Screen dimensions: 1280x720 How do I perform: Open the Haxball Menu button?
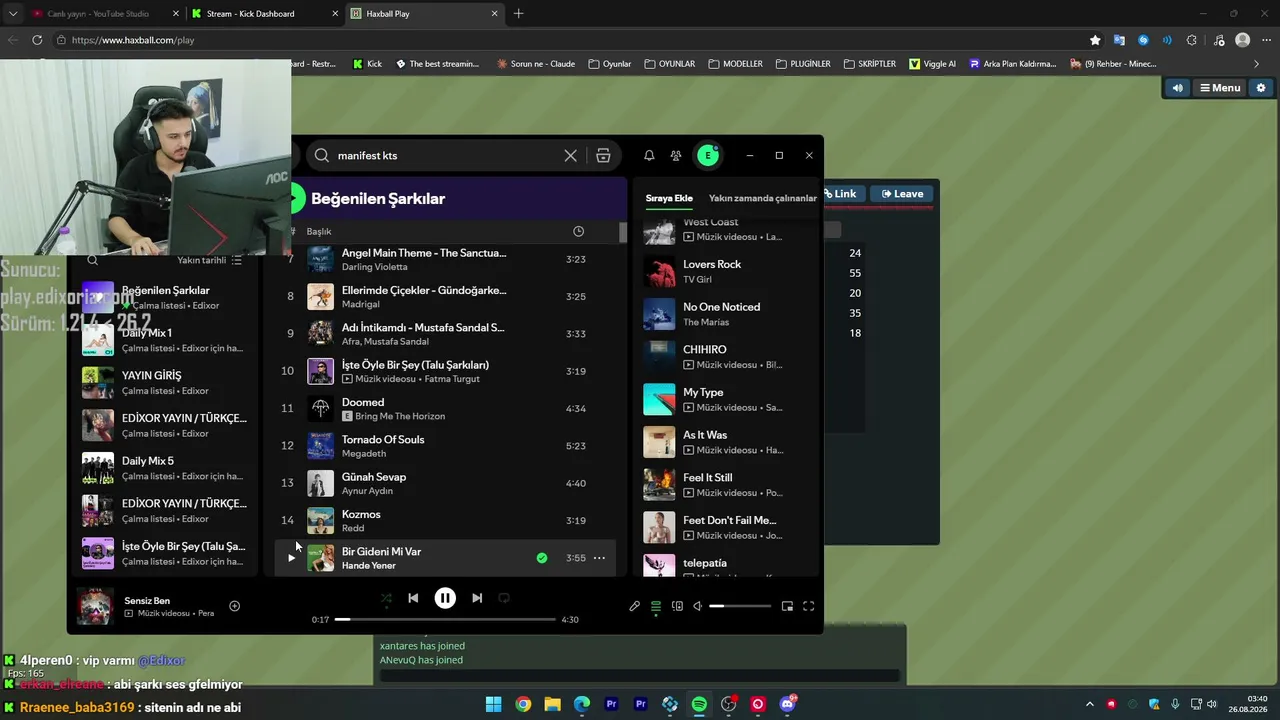click(x=1220, y=88)
